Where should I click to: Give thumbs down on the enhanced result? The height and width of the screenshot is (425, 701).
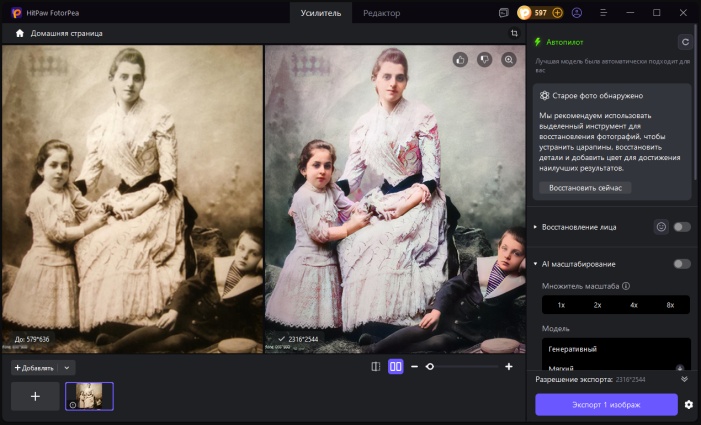(484, 59)
